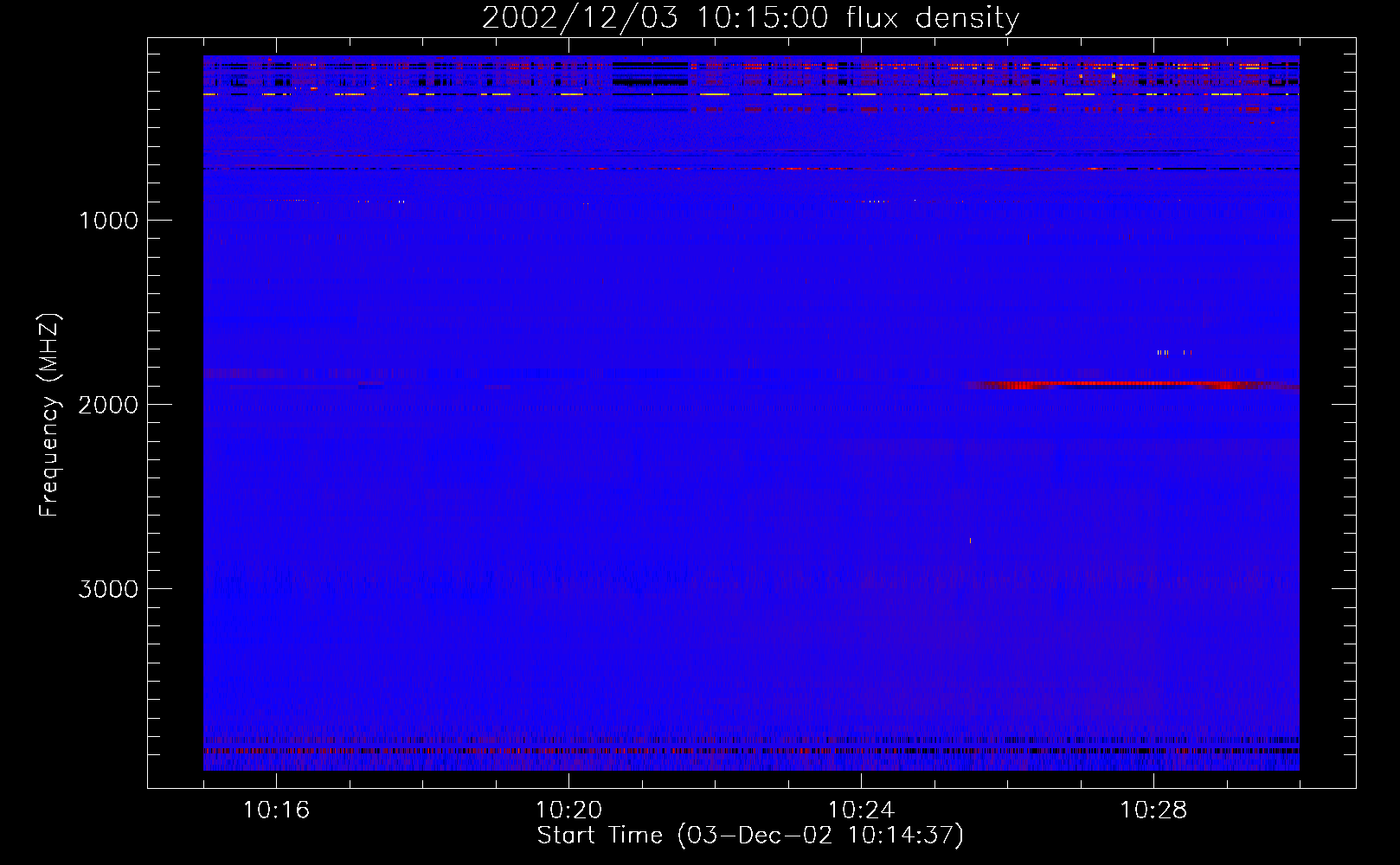
Task: Click the 10:20 time tick label
Action: pos(568,811)
